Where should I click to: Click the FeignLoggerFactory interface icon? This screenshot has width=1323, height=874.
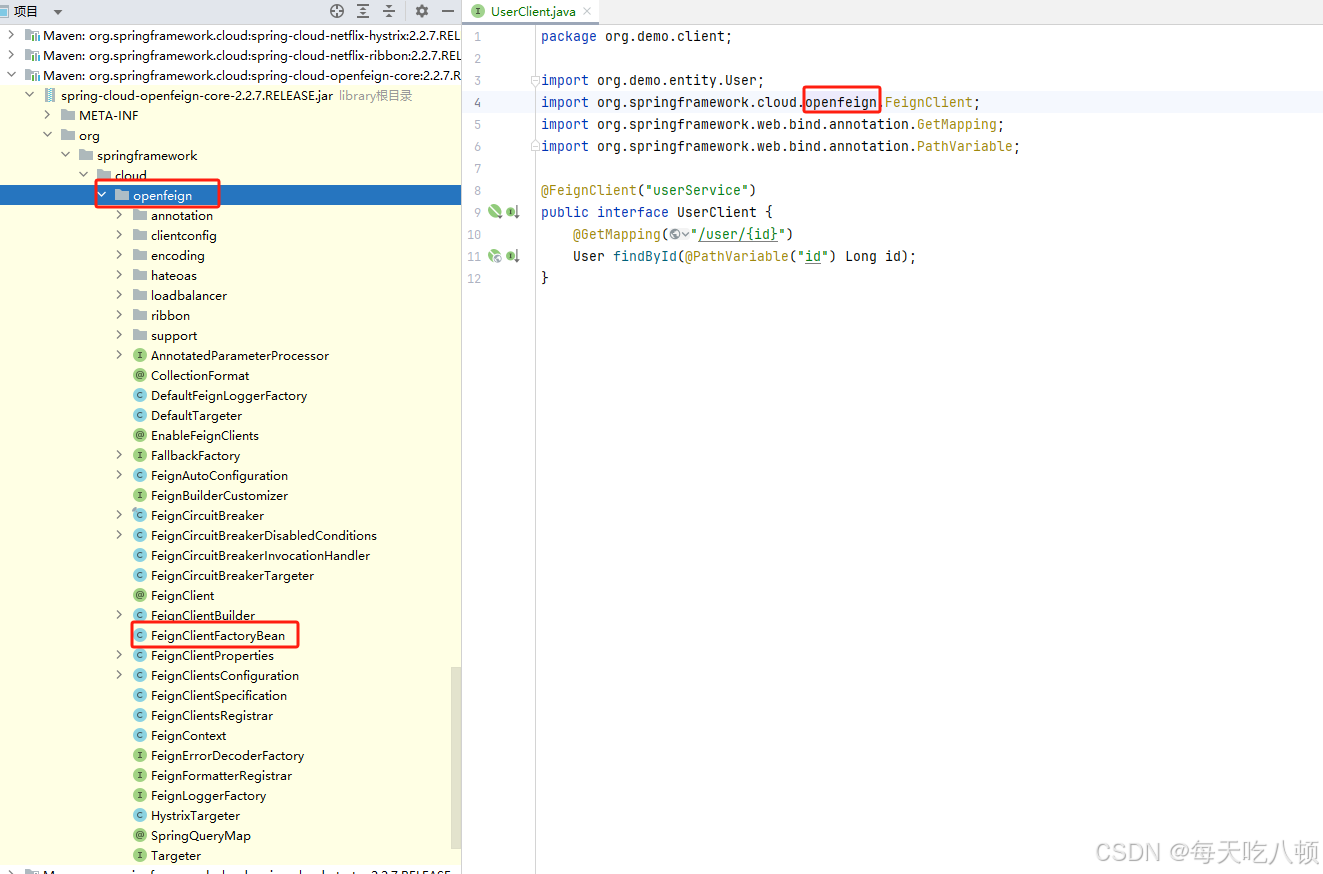(x=140, y=795)
